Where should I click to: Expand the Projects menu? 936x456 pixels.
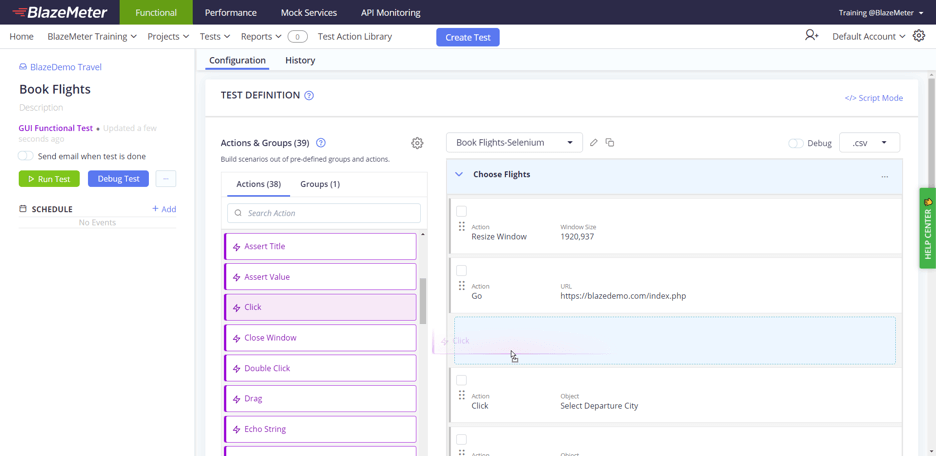point(168,36)
